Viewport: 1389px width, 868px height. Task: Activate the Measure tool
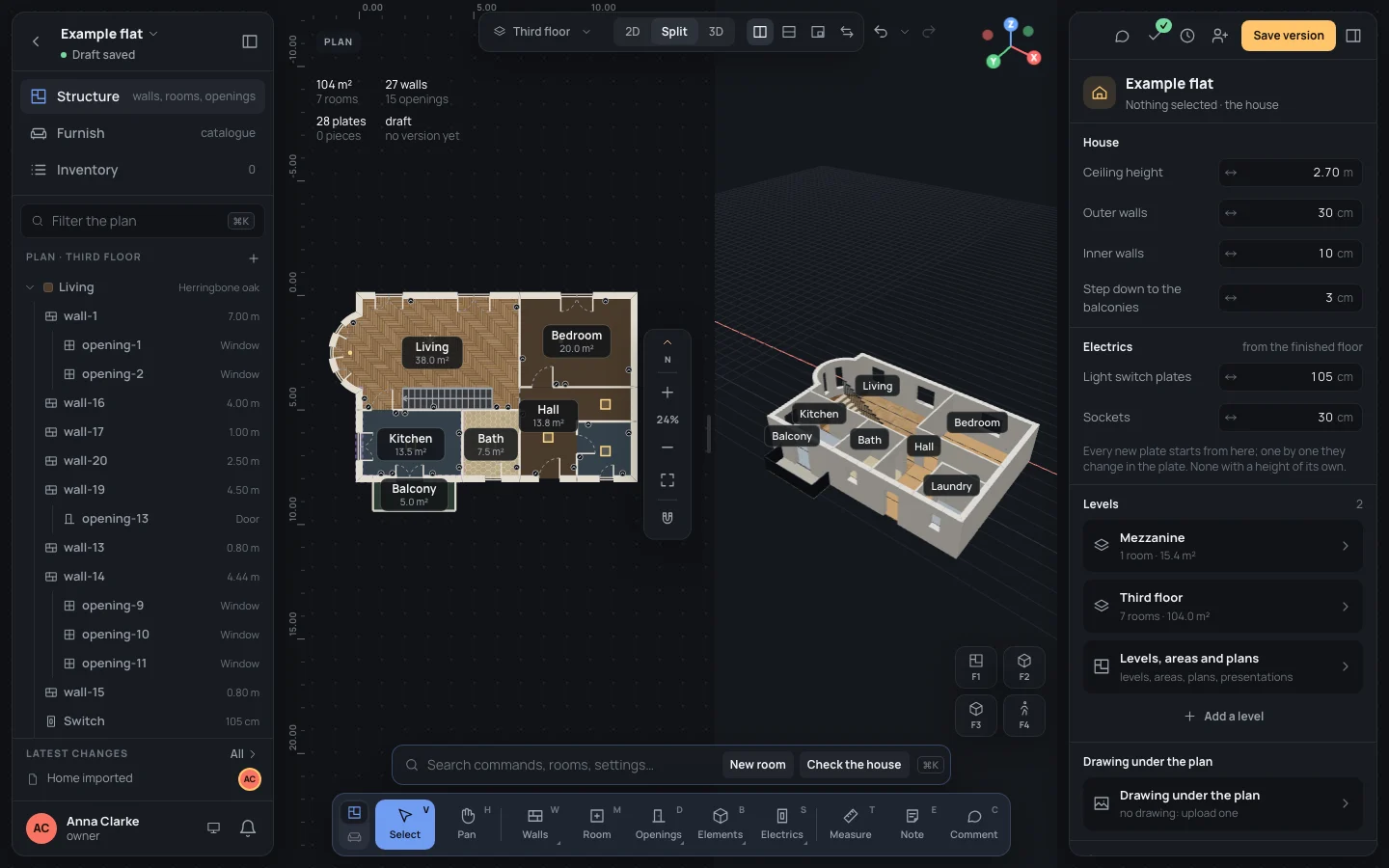click(x=851, y=824)
